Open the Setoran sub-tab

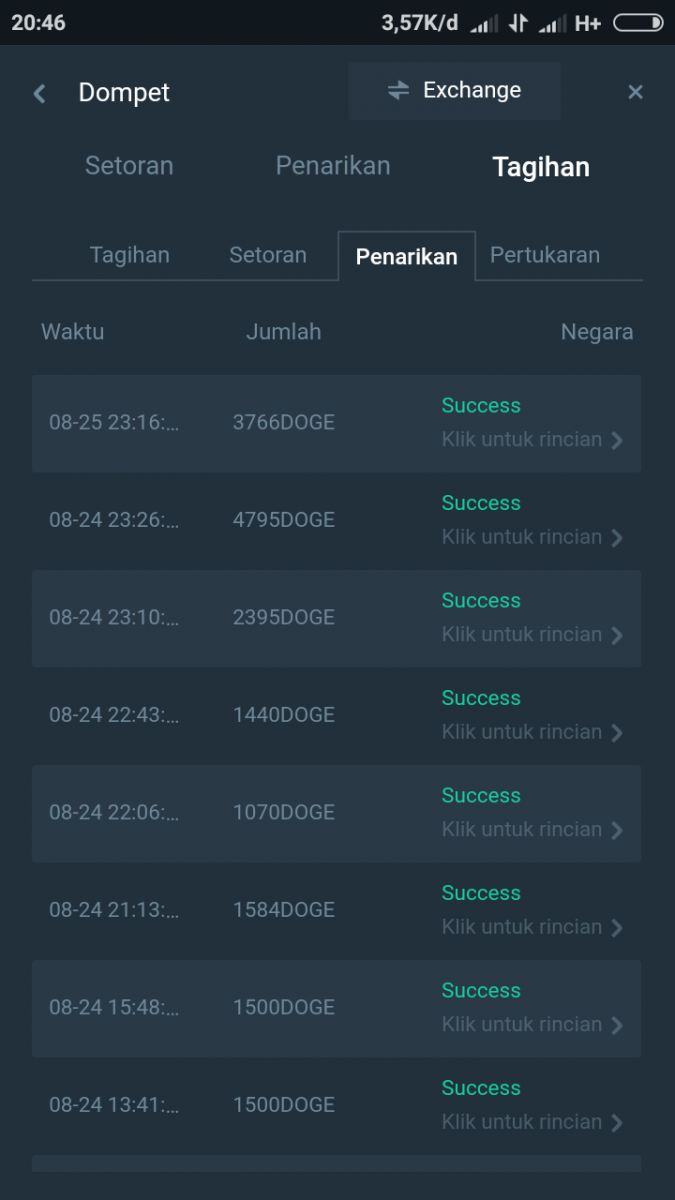[268, 255]
